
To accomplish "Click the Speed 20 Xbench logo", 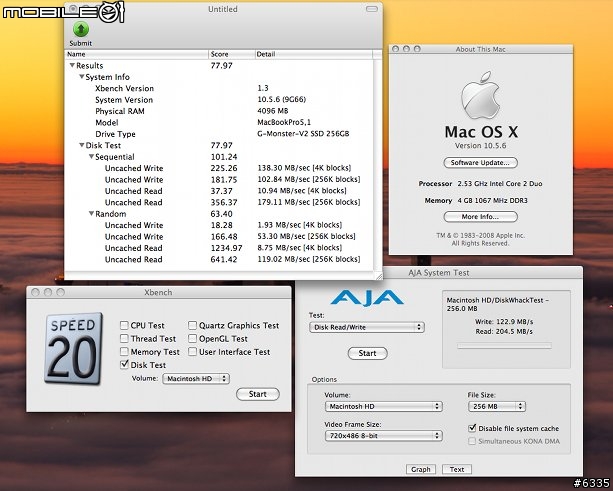I will coord(73,348).
